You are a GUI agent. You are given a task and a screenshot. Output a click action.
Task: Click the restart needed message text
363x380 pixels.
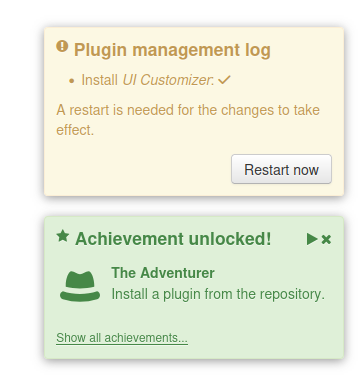188,120
